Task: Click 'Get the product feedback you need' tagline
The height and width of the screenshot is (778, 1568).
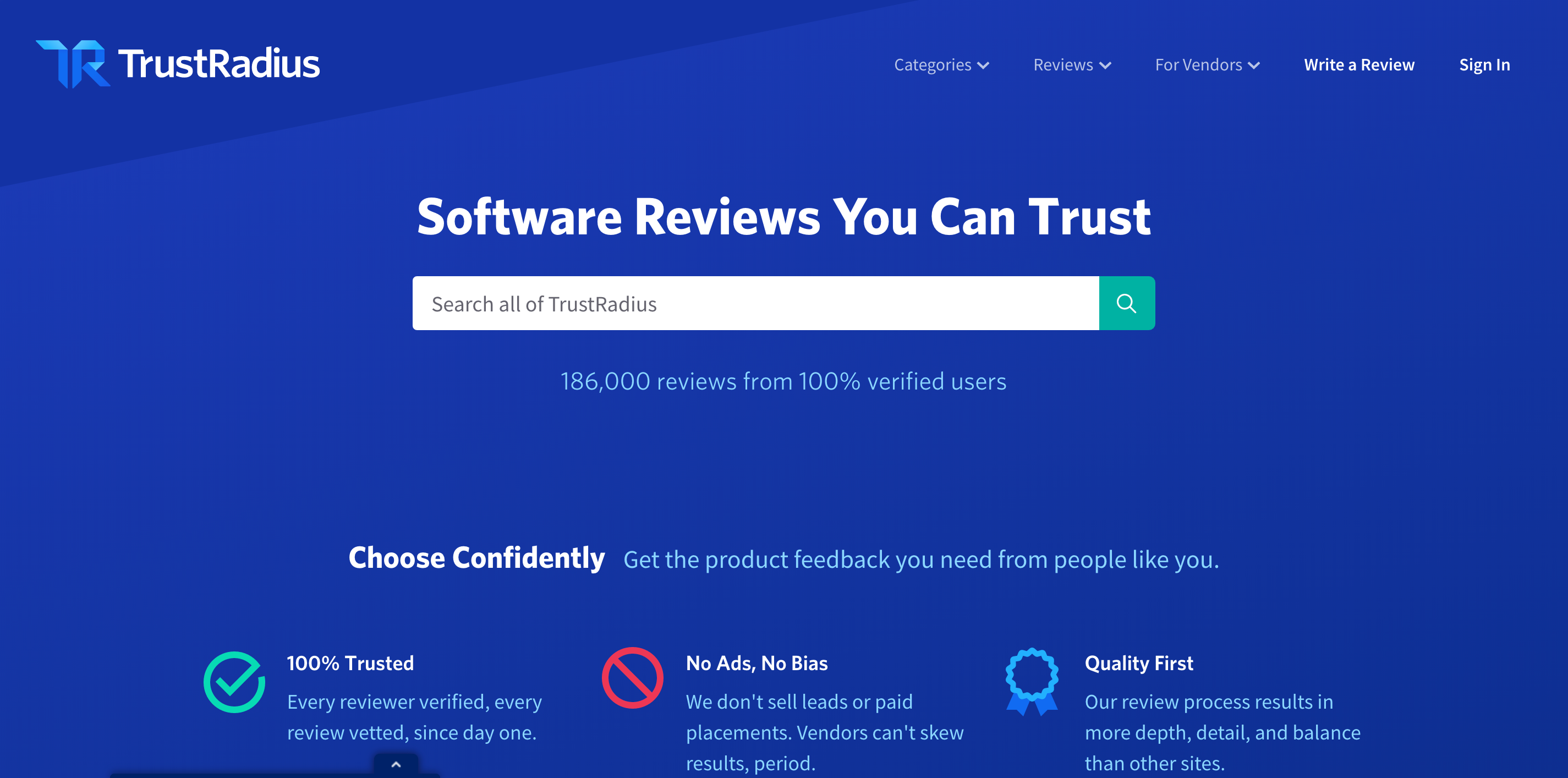Action: pyautogui.click(x=921, y=560)
